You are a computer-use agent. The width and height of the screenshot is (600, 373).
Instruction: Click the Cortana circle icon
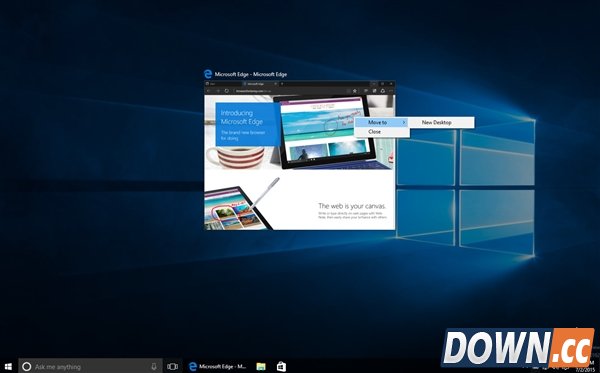click(26, 366)
